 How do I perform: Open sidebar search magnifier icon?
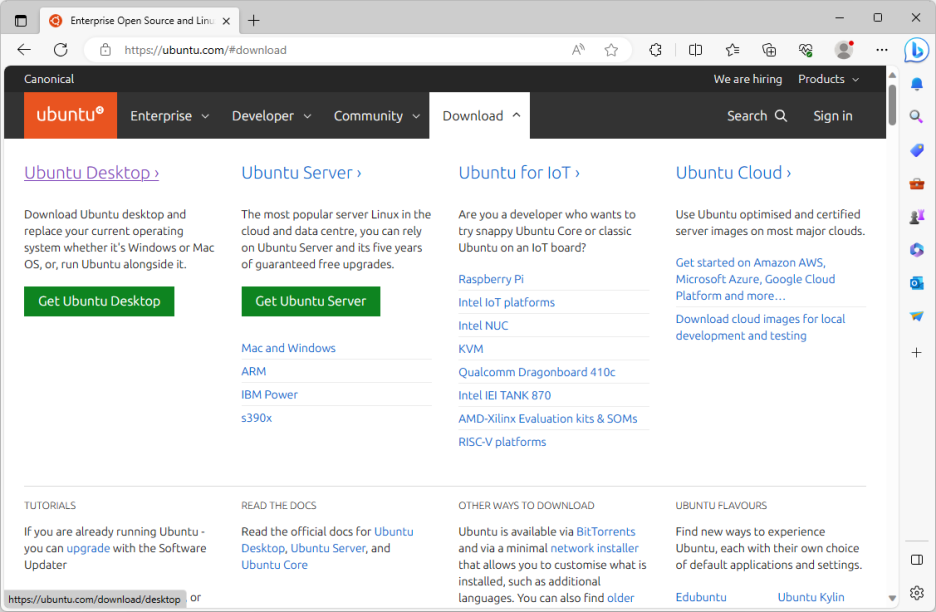tap(917, 116)
